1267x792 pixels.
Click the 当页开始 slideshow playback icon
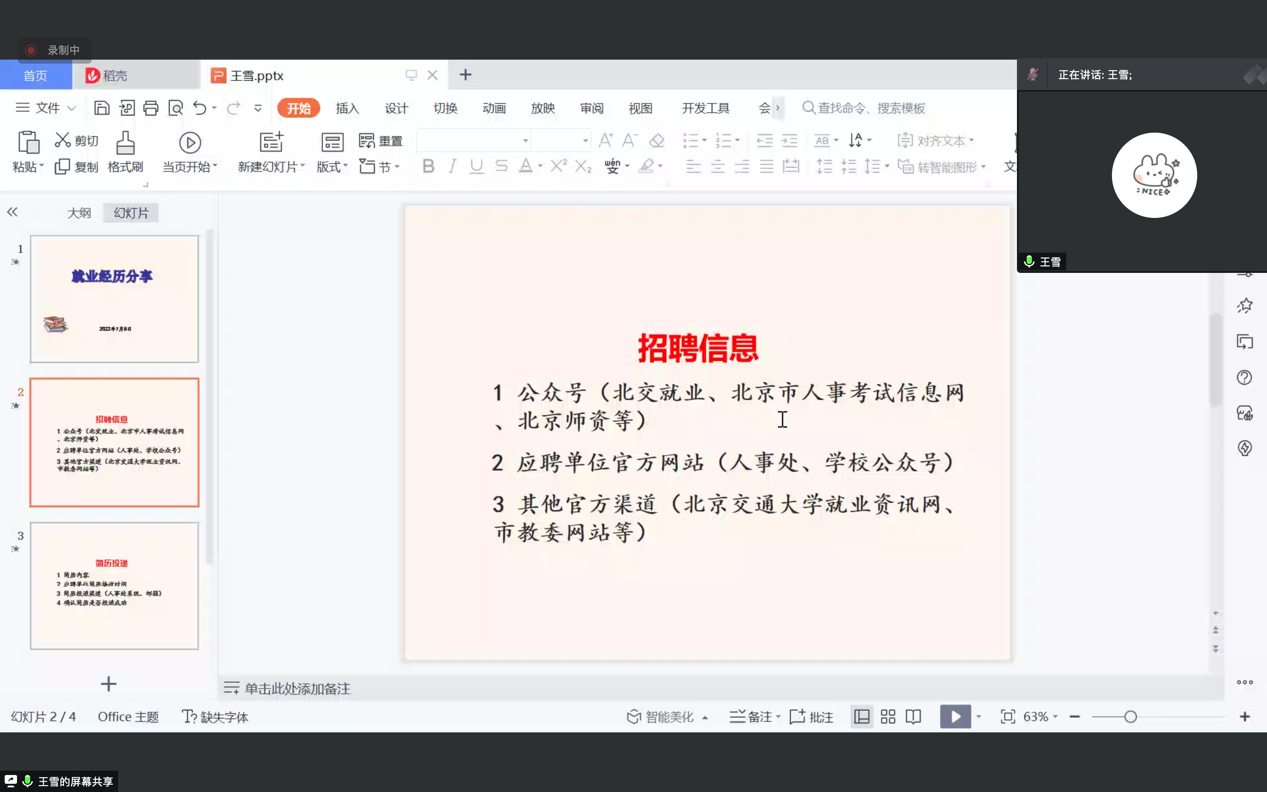[x=190, y=143]
